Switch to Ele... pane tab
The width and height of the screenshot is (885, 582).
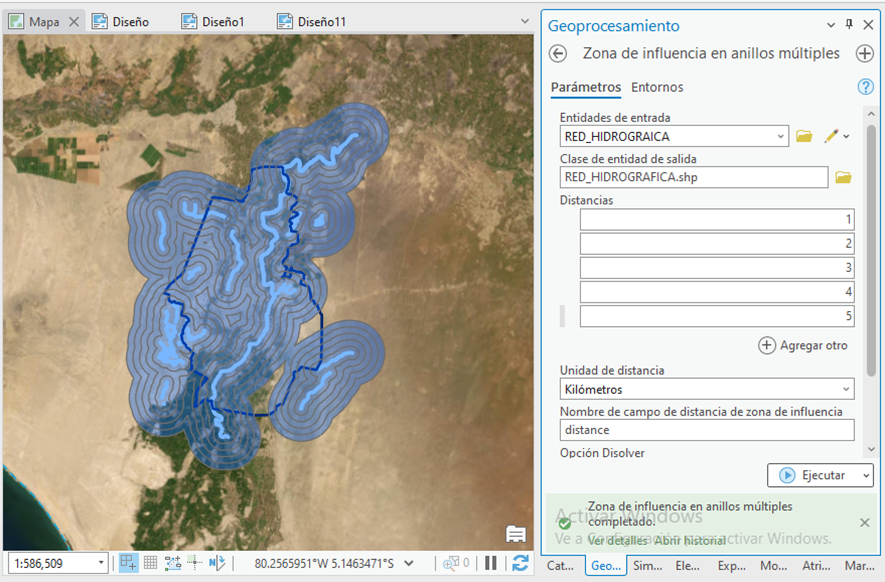687,566
